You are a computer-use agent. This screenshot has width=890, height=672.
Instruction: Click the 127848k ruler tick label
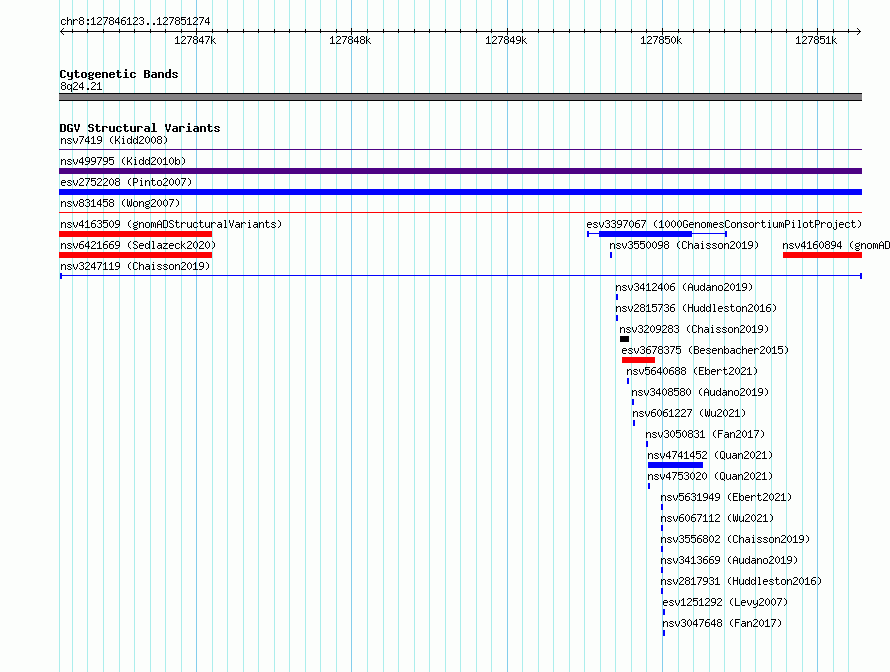pos(350,40)
